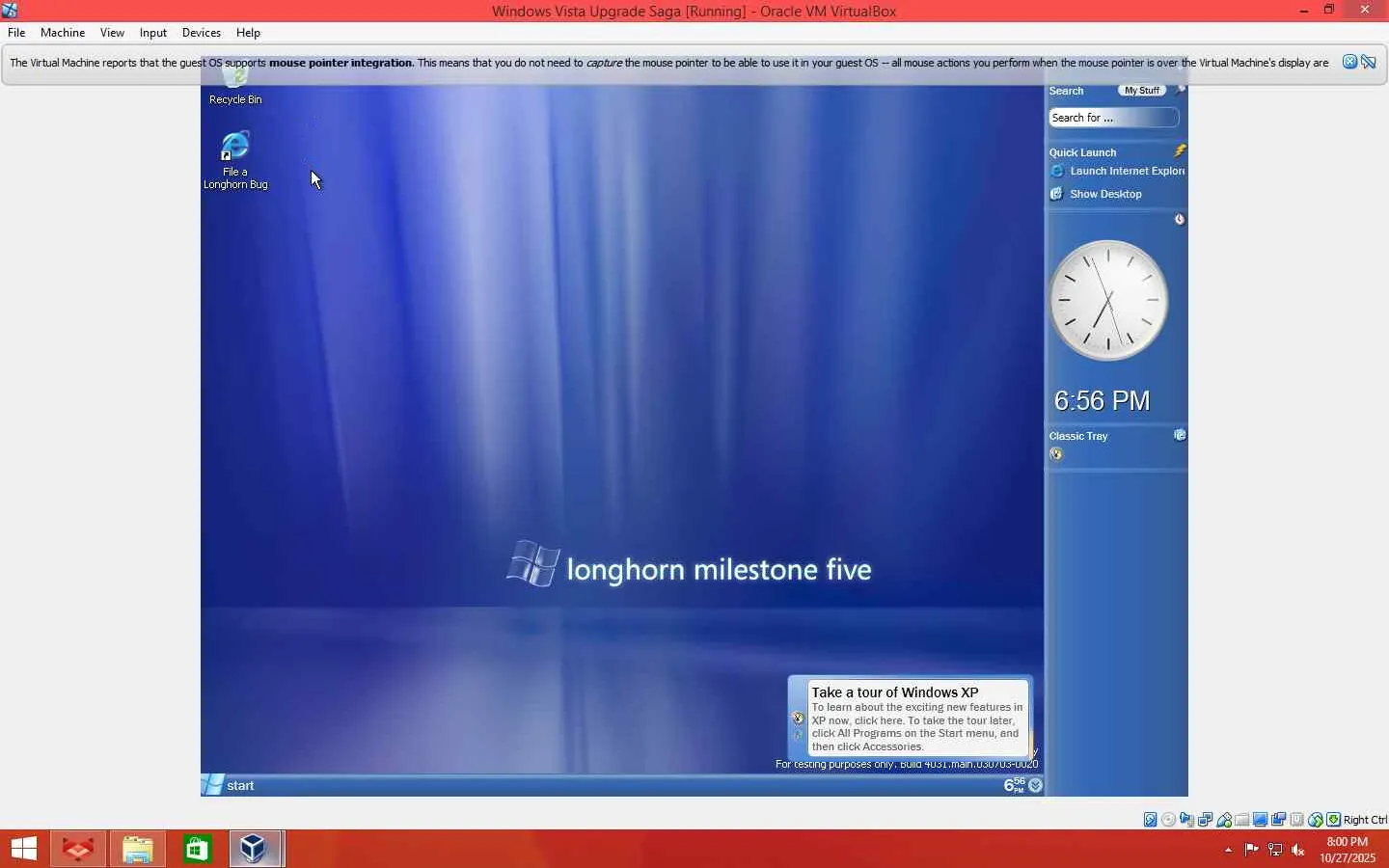Viewport: 1389px width, 868px height.
Task: Click the Search header in the sidebar
Action: tap(1067, 91)
